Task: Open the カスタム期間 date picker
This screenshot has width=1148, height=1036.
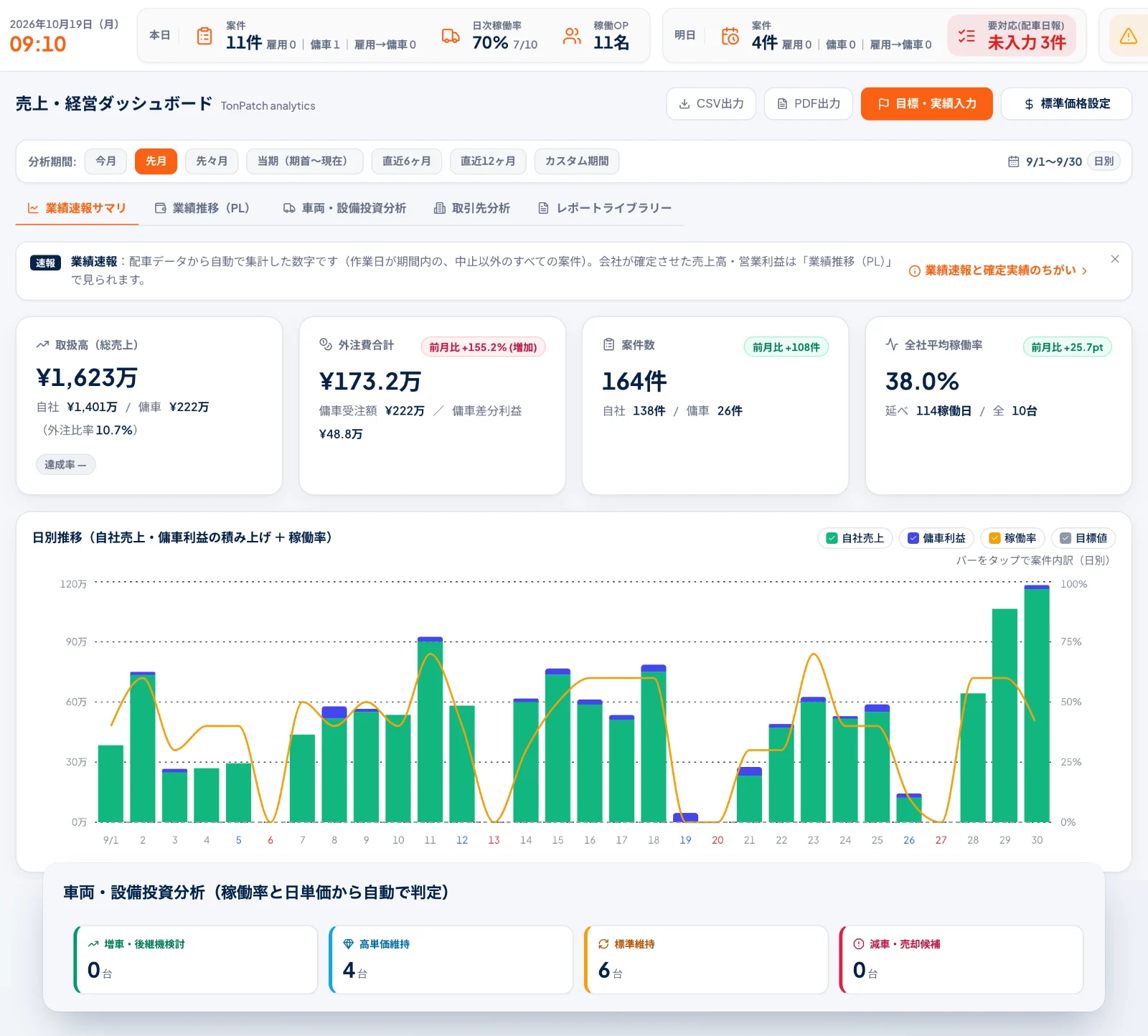Action: point(577,161)
